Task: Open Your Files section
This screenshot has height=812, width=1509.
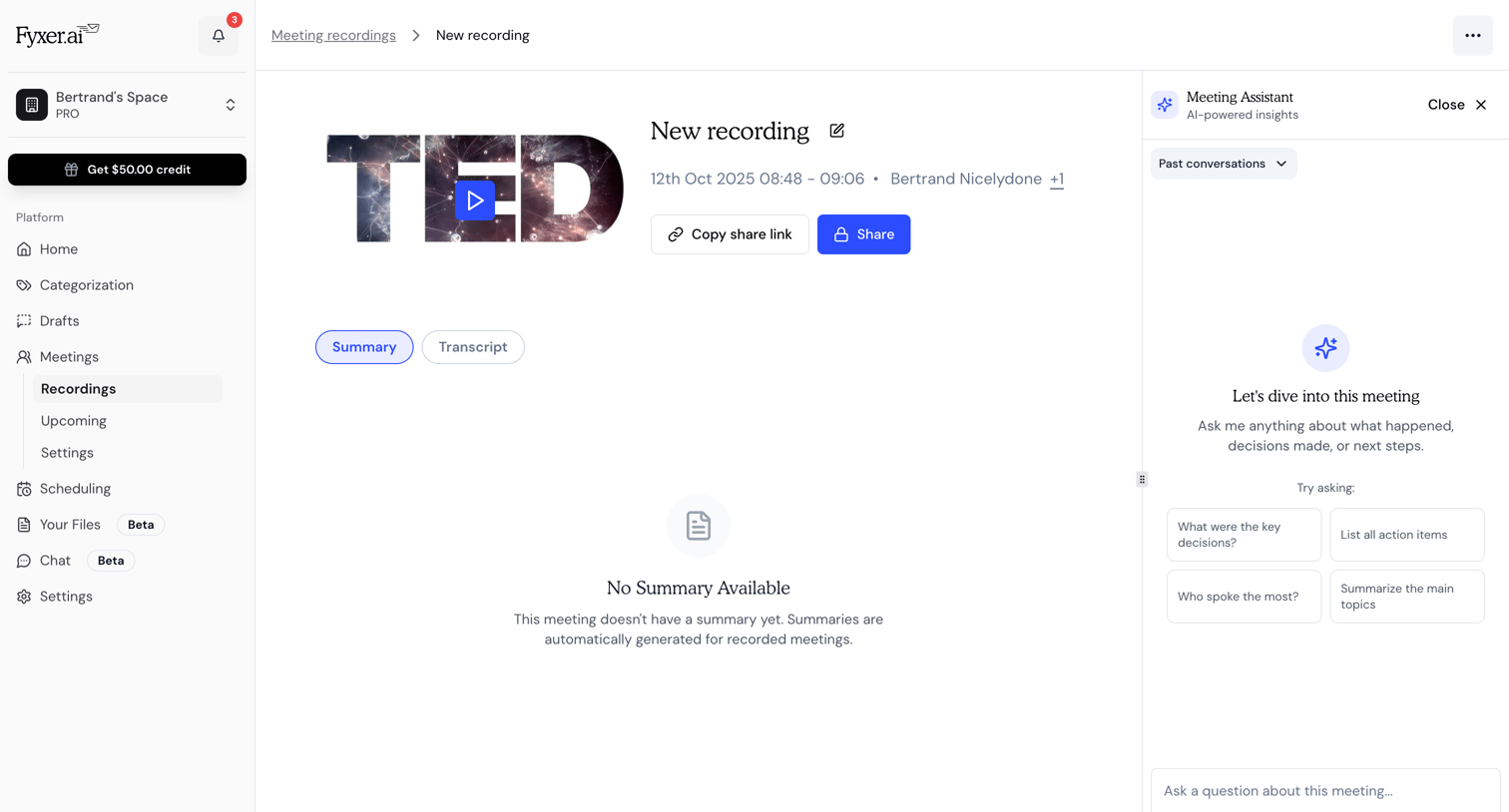Action: 70,525
